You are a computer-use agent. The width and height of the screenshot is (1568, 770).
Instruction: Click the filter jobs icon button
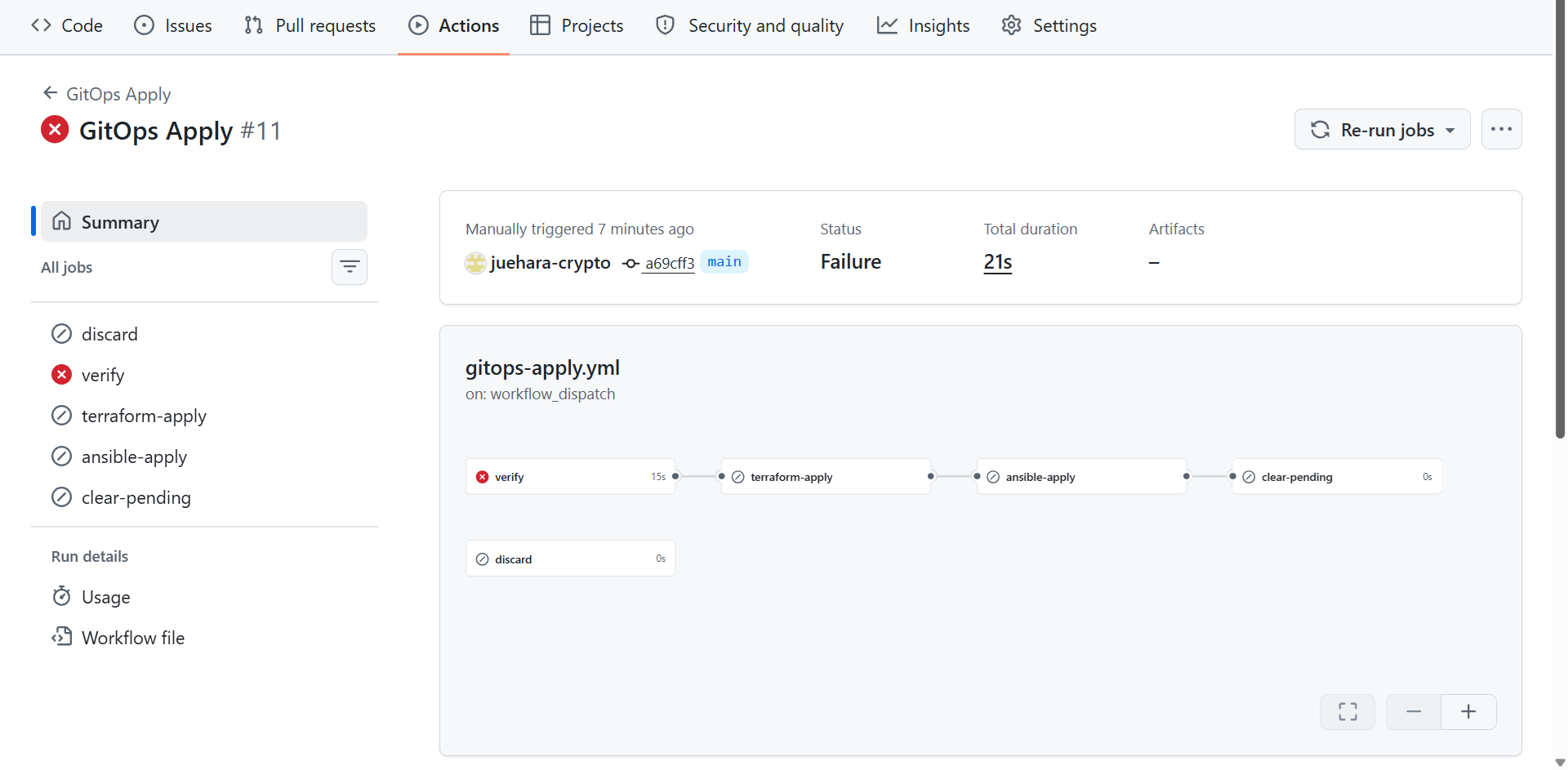click(x=350, y=267)
